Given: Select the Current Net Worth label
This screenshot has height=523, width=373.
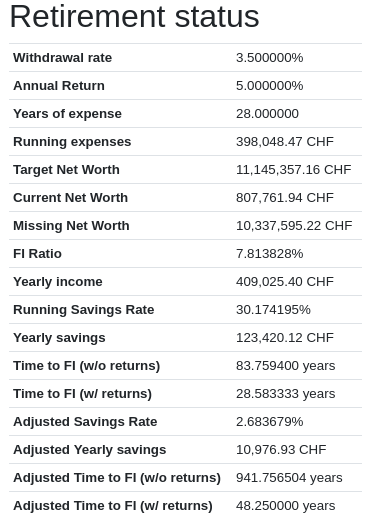Looking at the screenshot, I should (70, 198).
